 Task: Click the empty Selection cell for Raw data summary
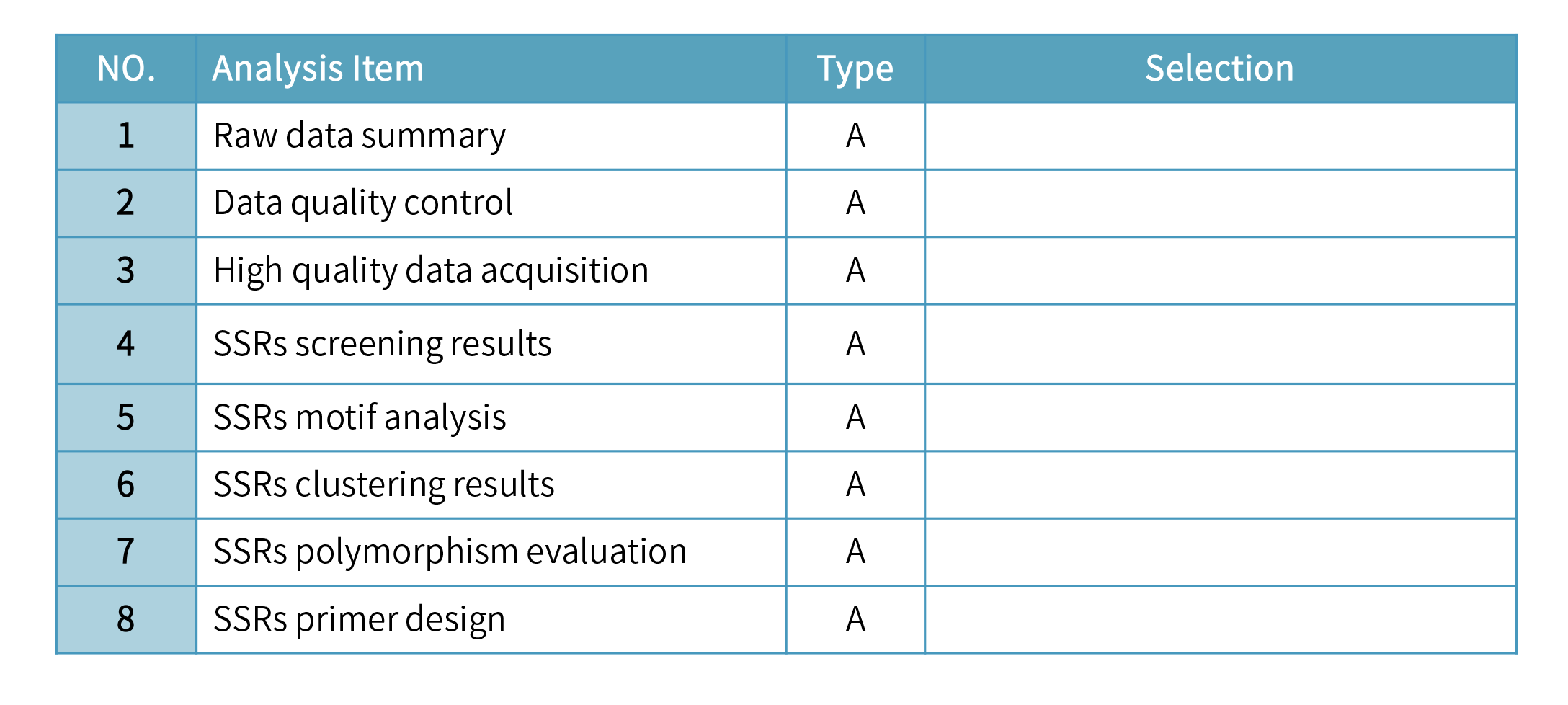click(x=1219, y=136)
